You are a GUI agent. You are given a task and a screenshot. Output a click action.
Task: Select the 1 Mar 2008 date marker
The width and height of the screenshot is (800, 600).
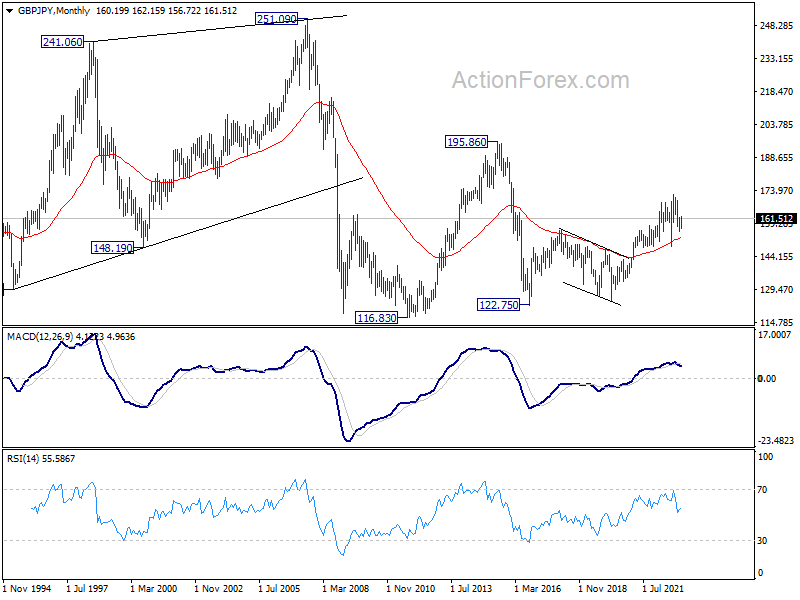point(345,588)
